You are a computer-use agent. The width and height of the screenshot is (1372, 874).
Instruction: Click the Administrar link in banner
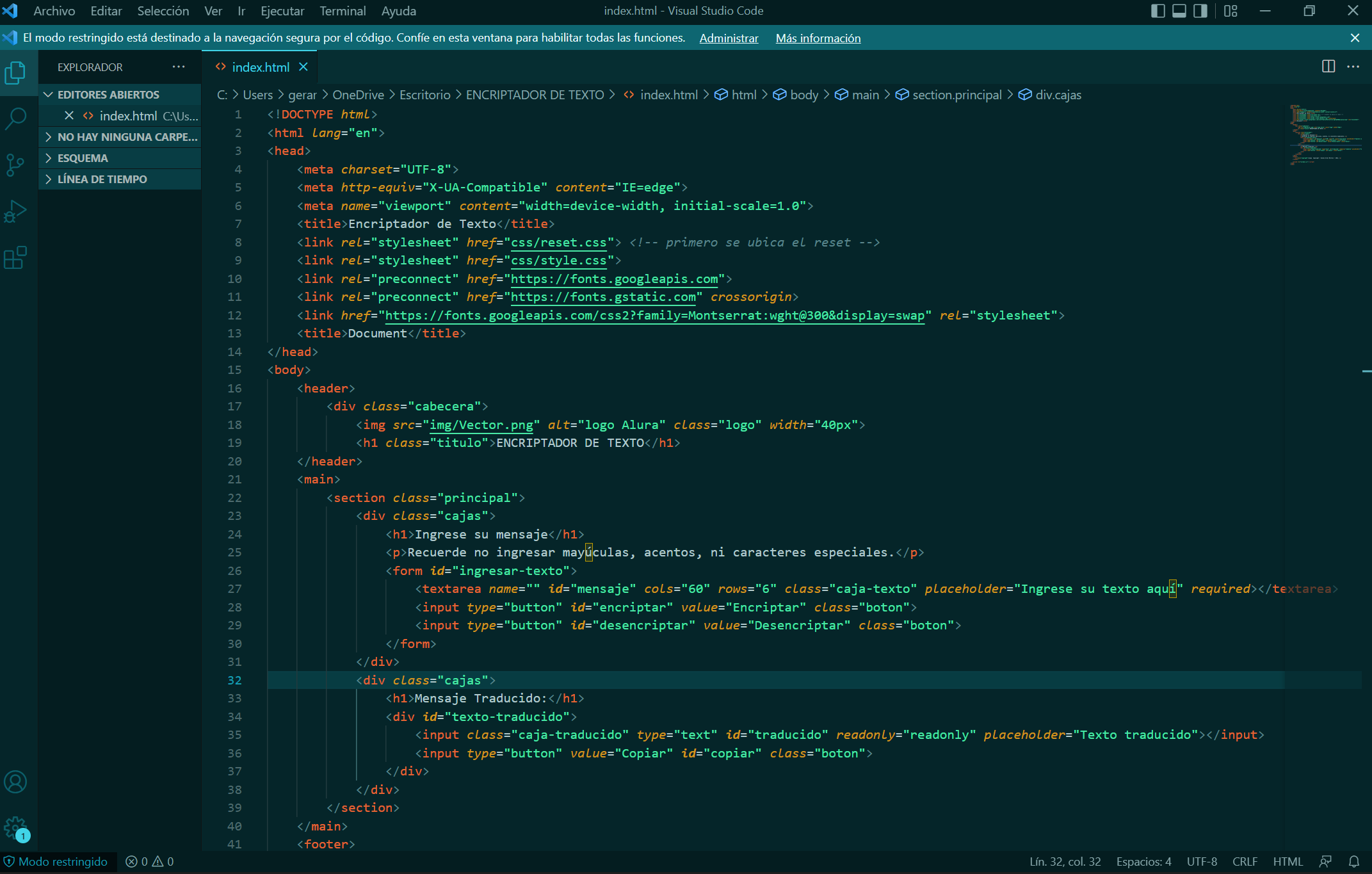pyautogui.click(x=729, y=38)
